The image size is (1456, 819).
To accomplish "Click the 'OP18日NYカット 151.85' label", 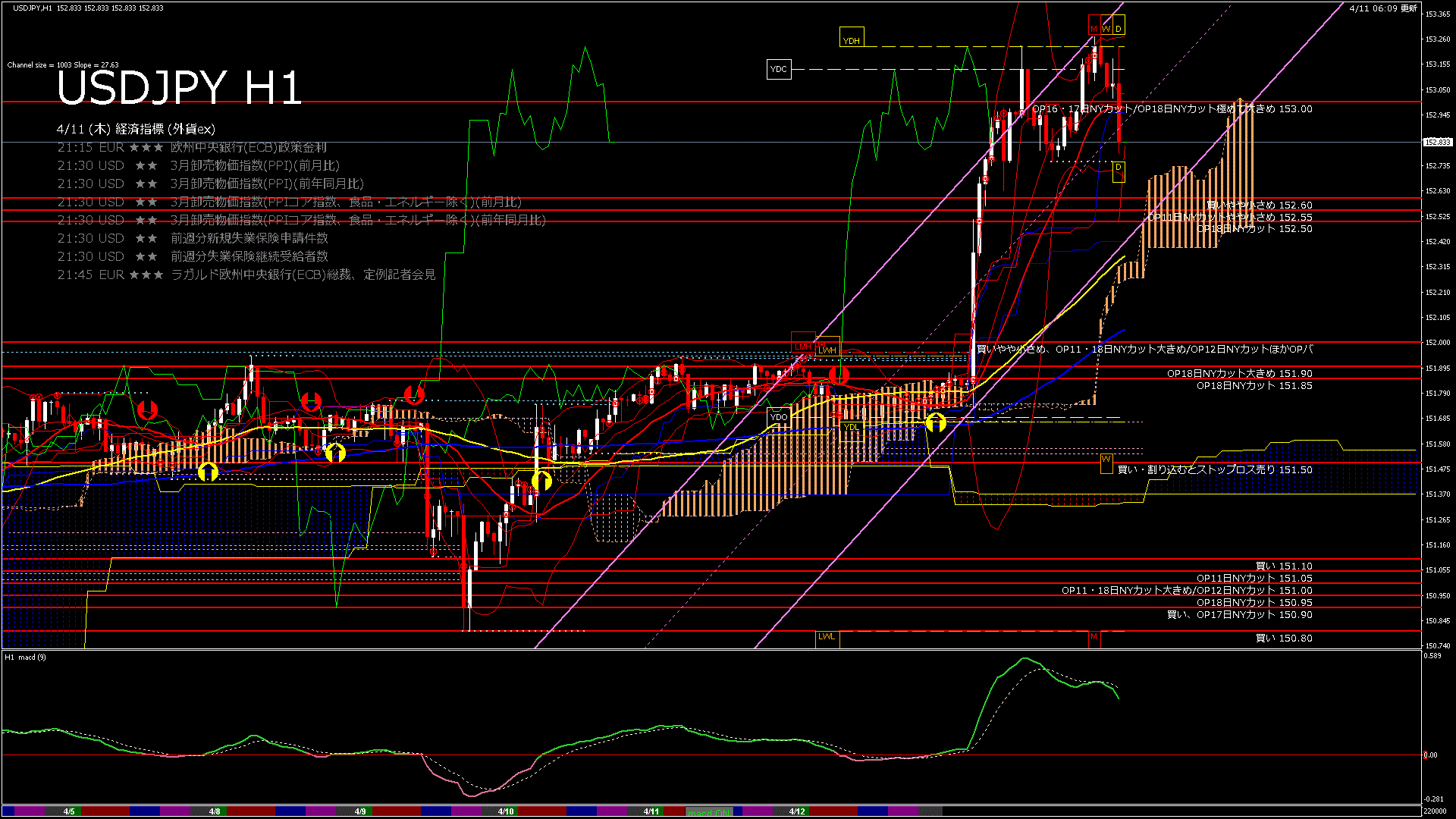I will click(1254, 385).
